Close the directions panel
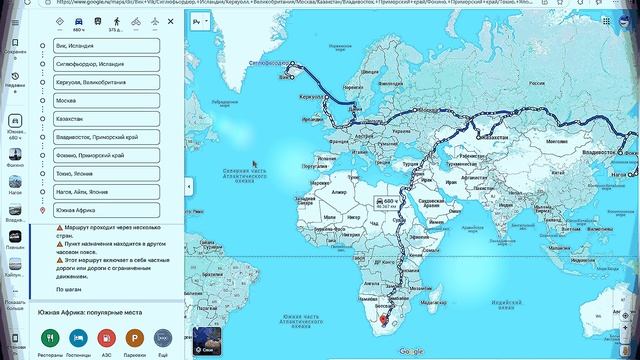640x360 pixels. [171, 21]
